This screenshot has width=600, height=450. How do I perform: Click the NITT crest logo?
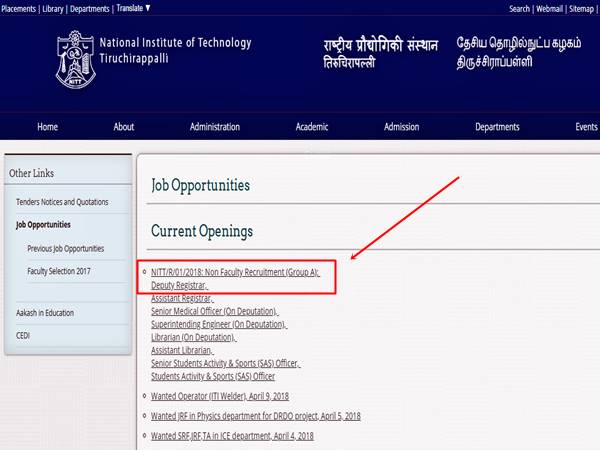click(75, 60)
